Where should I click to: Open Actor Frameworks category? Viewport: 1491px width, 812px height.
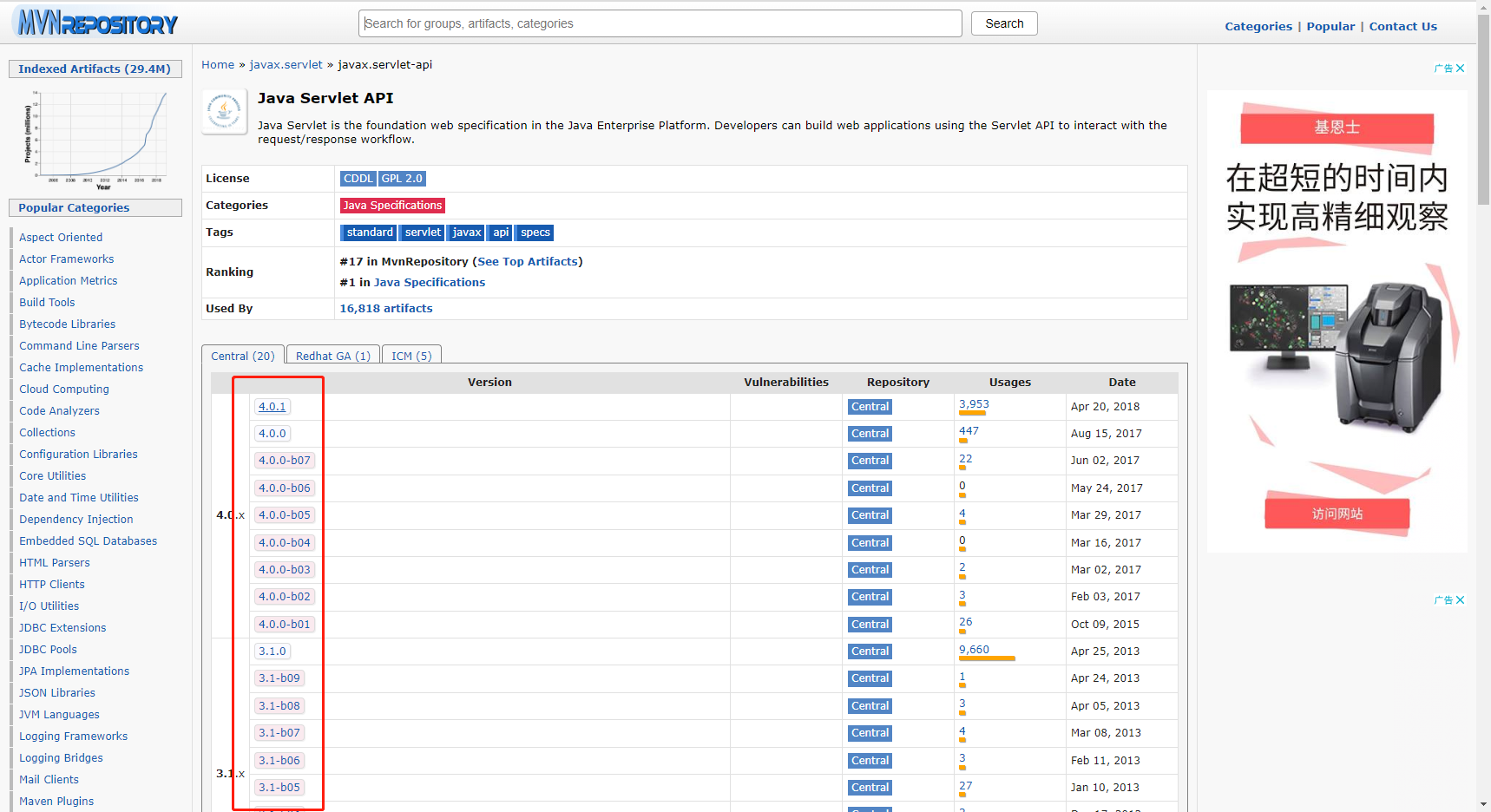(67, 259)
